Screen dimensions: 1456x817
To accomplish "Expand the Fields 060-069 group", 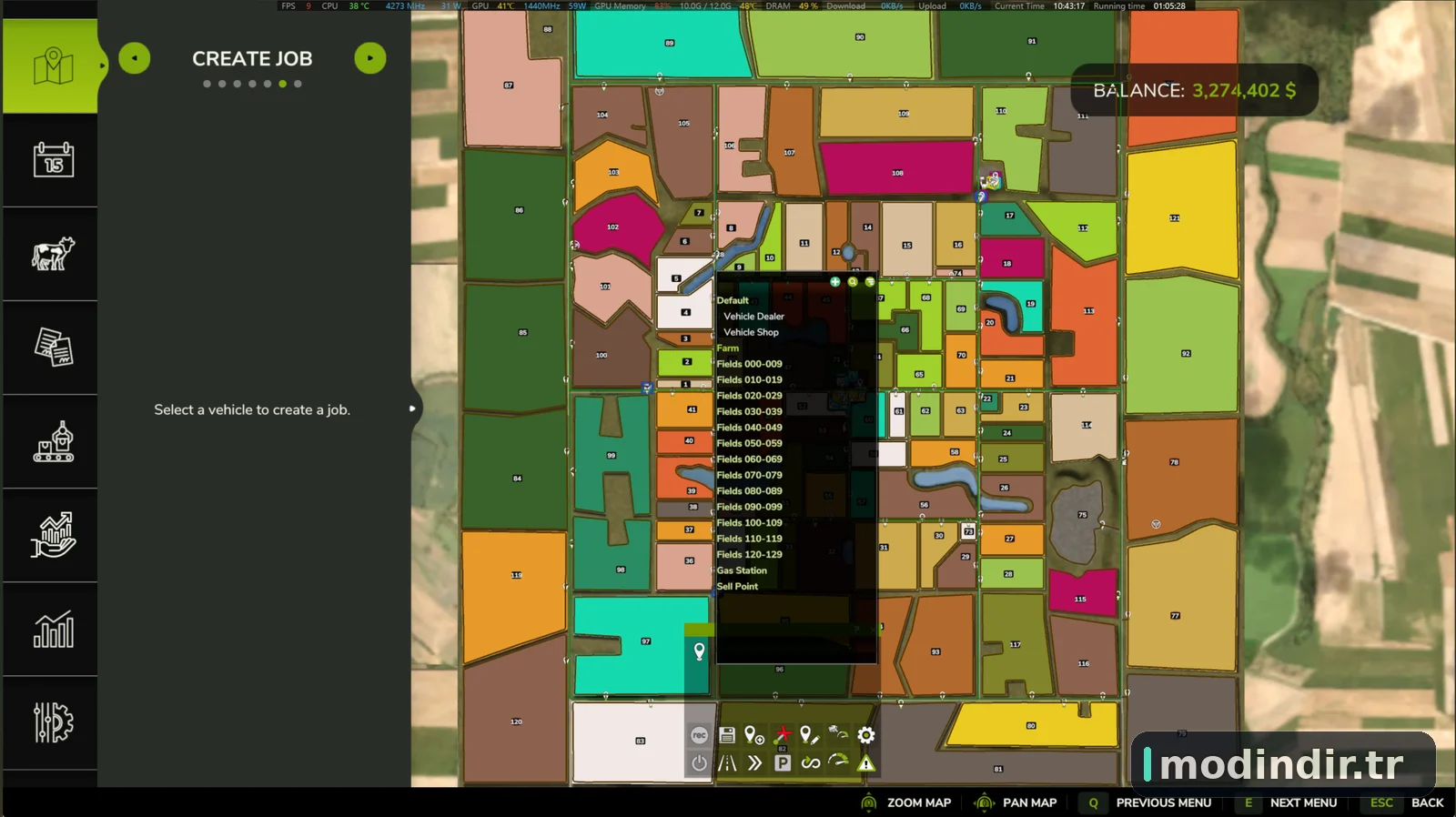I will (749, 459).
